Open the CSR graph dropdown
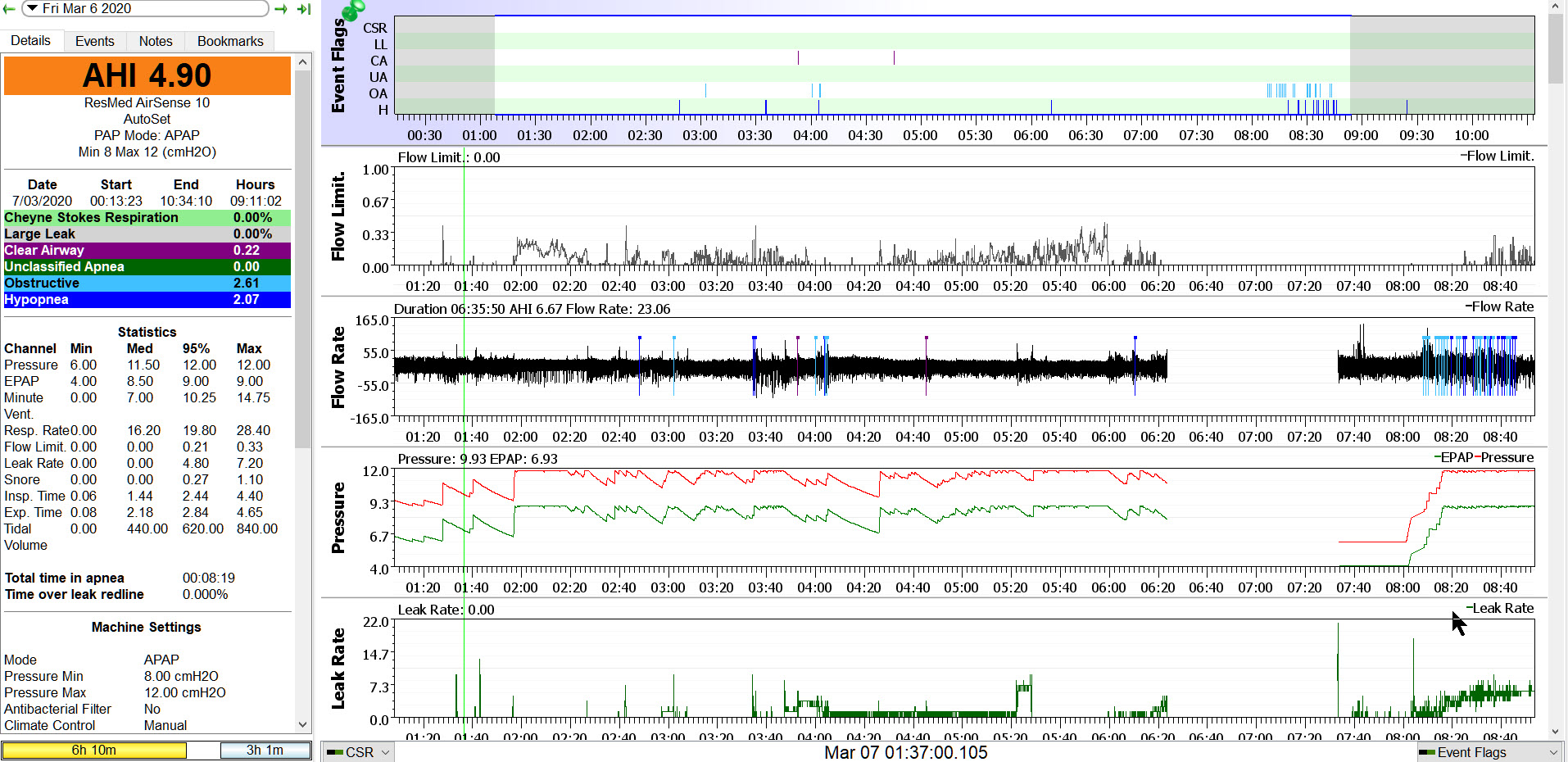Screen dimensions: 1568x762 [x=358, y=752]
